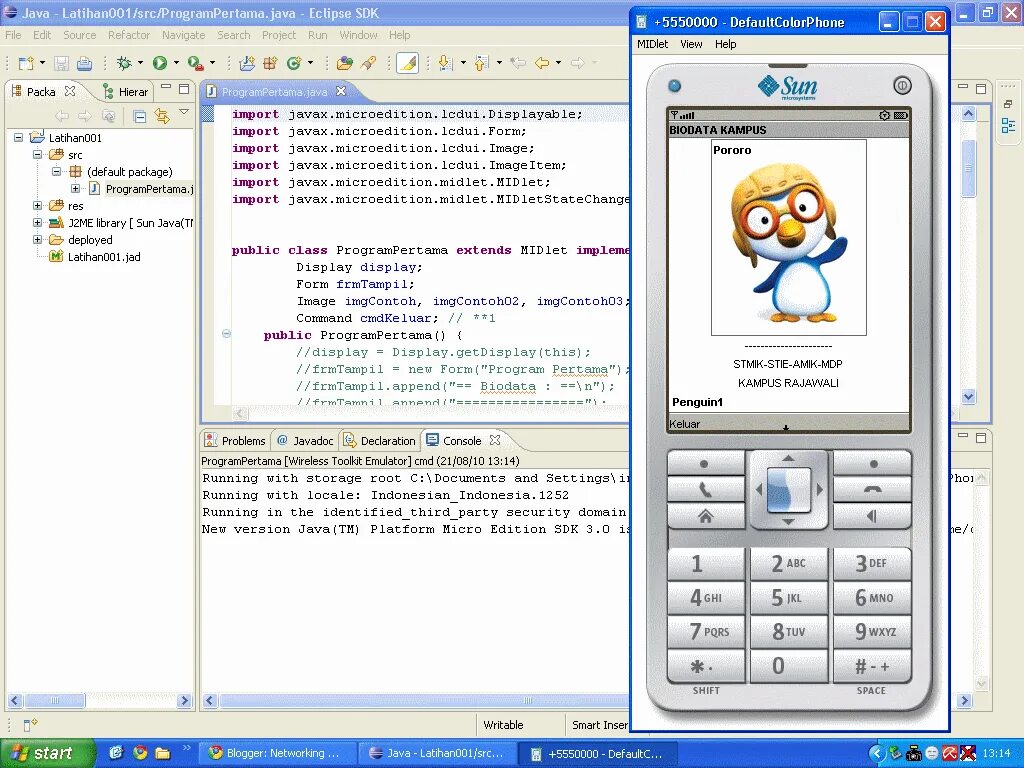Expand the ProgramPertama.java tree node
Viewport: 1024px width, 768px height.
pos(76,189)
